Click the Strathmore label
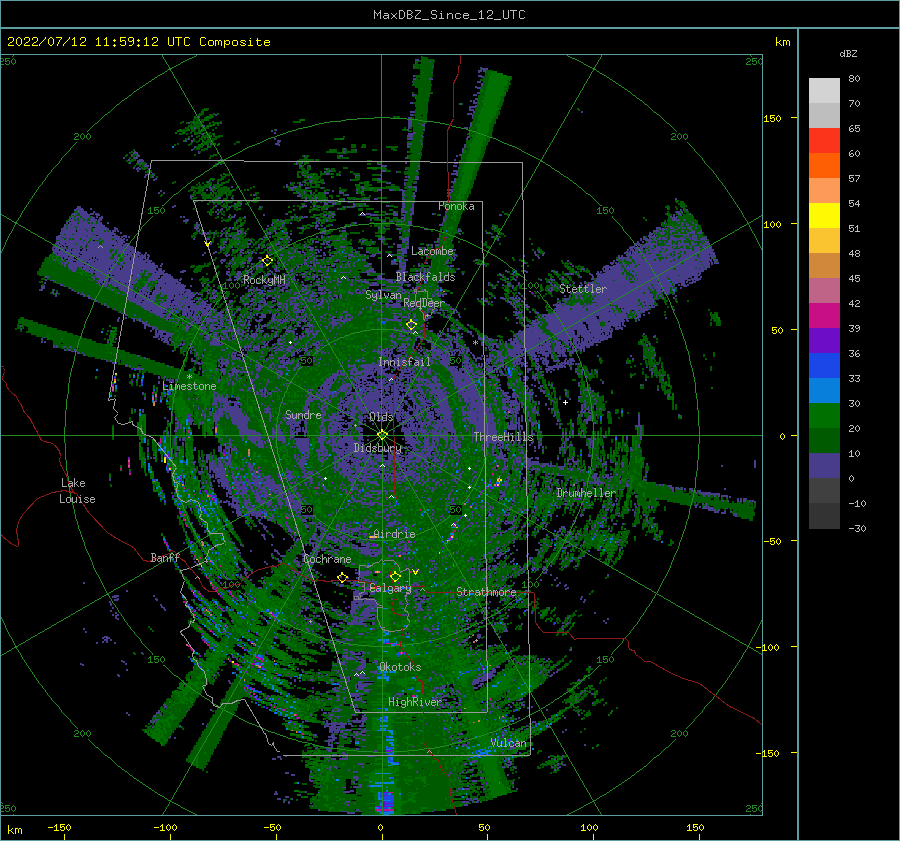 486,592
